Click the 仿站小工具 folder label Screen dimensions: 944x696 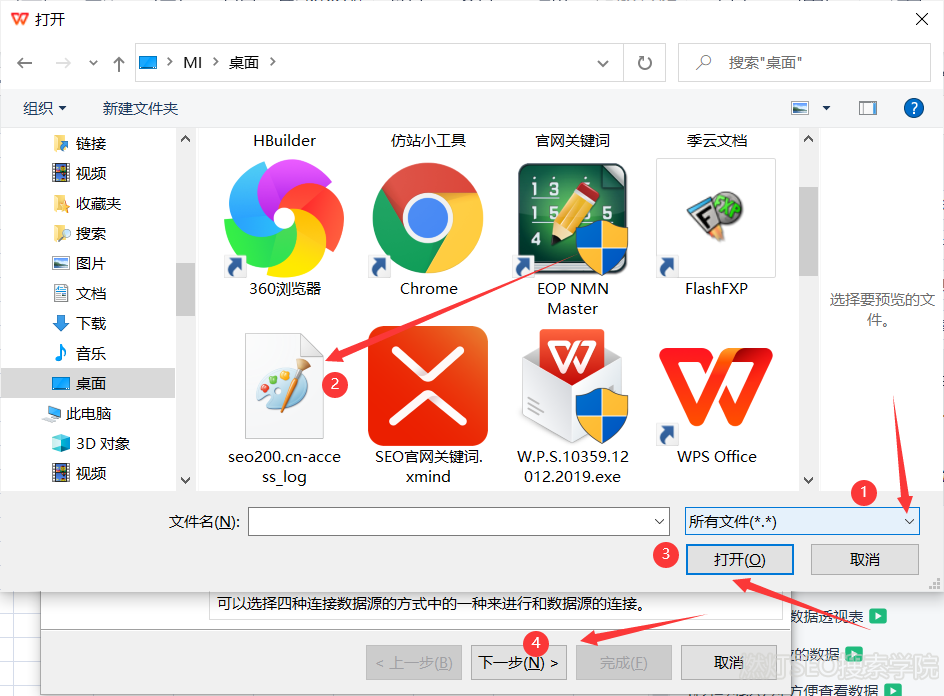pos(428,141)
